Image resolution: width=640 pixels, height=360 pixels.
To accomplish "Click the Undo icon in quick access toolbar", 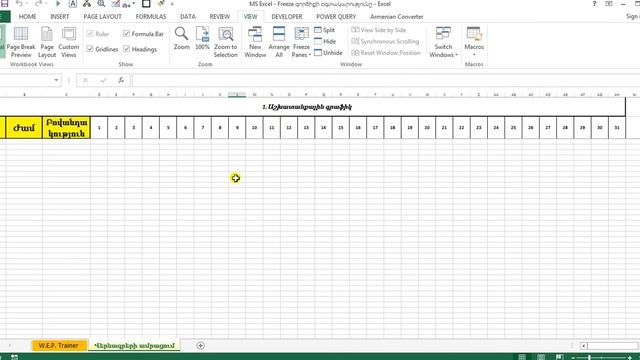I will [19, 4].
